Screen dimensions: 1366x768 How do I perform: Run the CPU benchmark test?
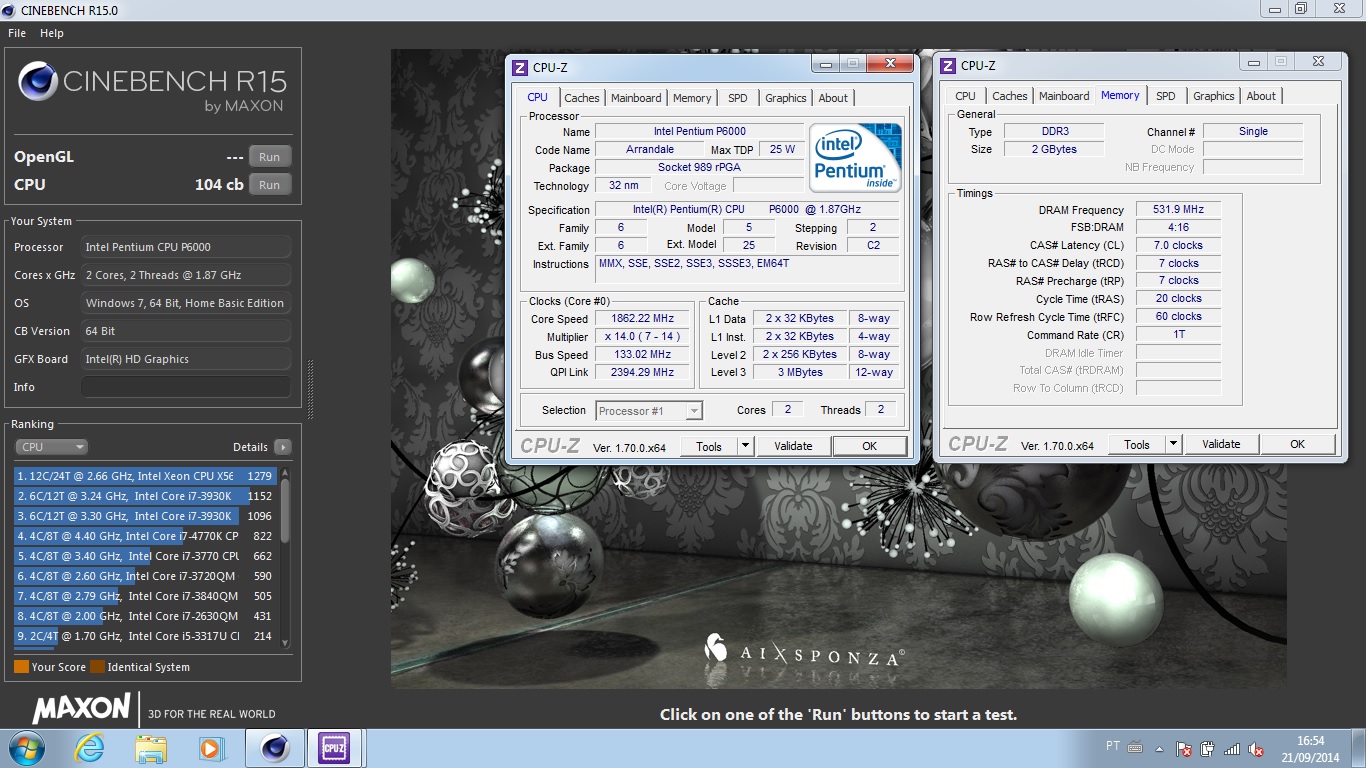click(270, 185)
